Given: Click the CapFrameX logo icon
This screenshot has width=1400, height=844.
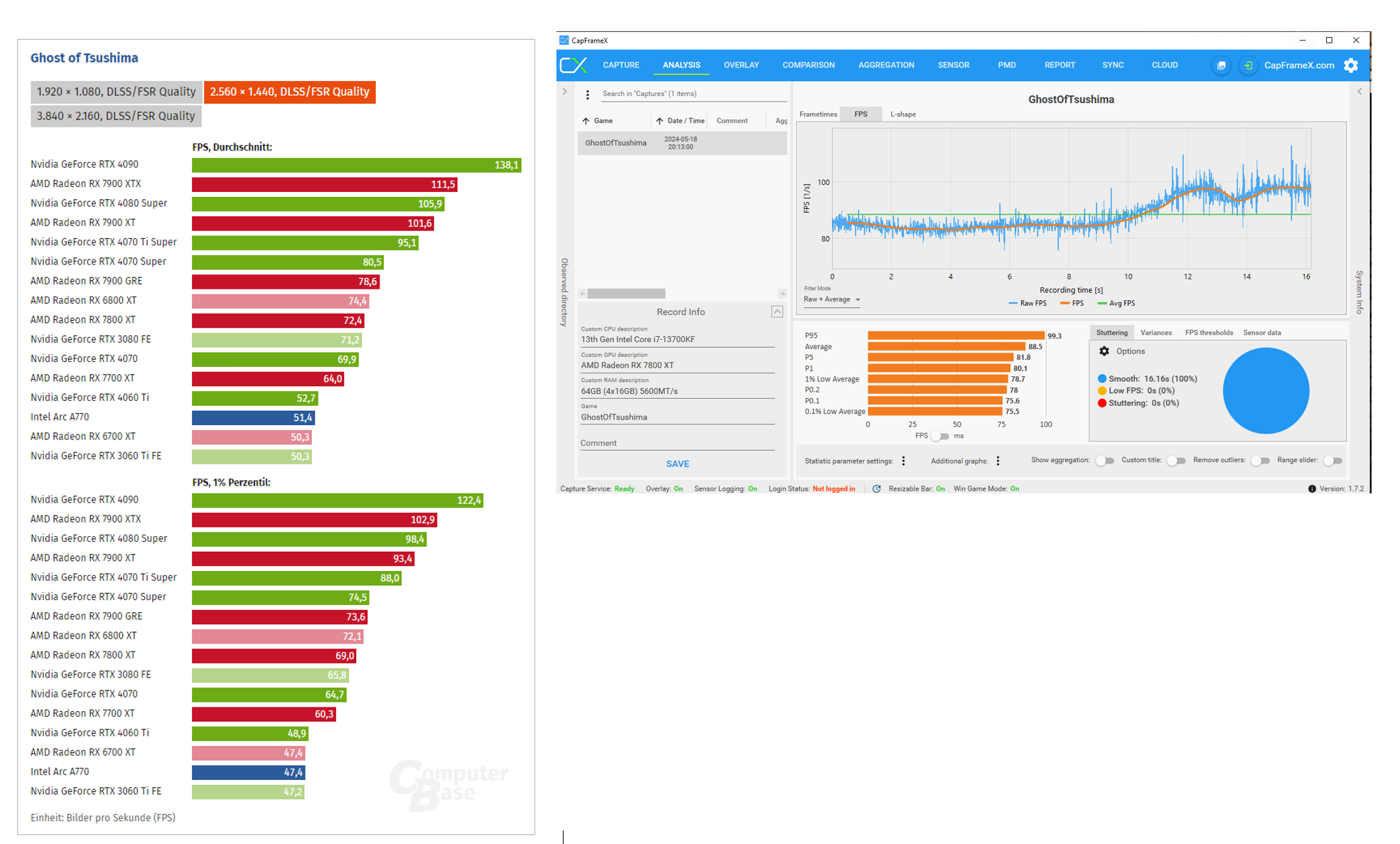Looking at the screenshot, I should point(573,65).
